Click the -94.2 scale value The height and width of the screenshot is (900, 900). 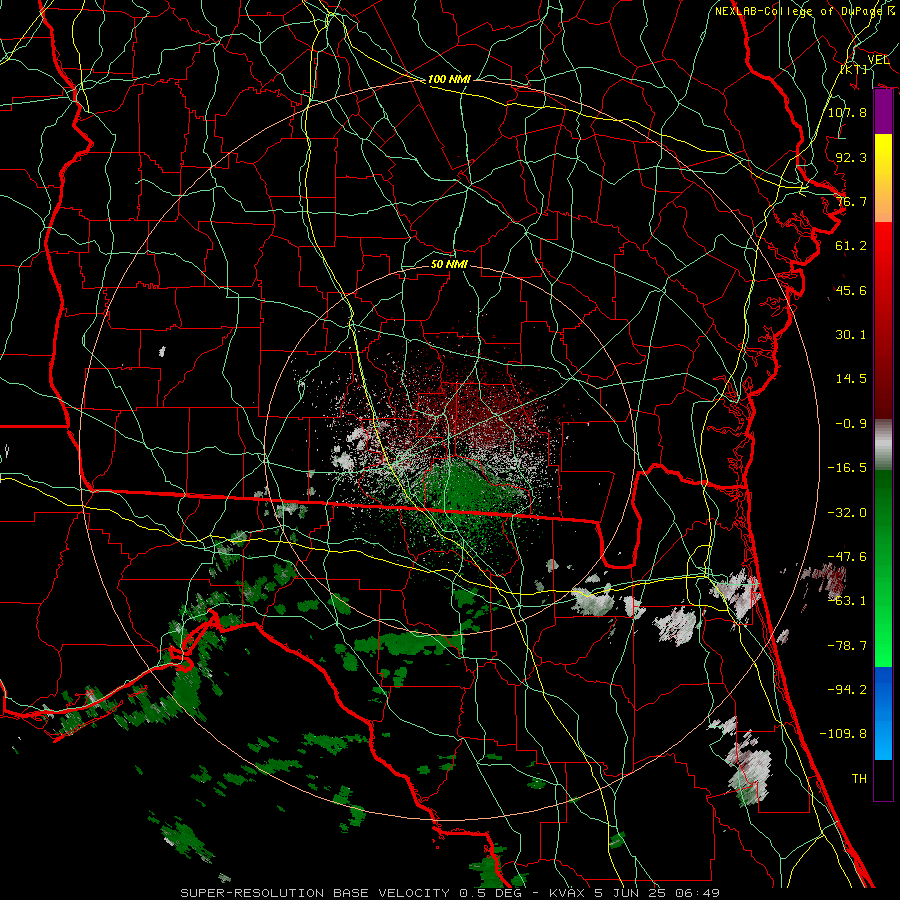tap(847, 690)
